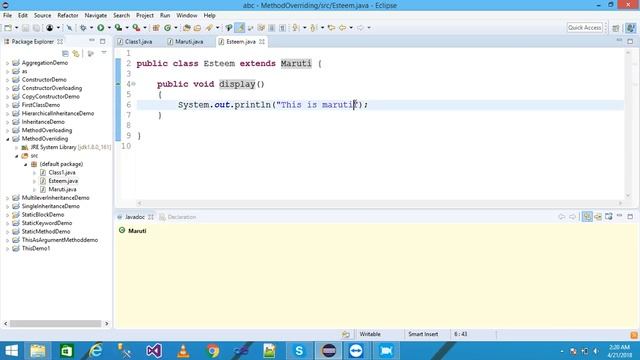Close the Esteem.java editor tab
This screenshot has height=360, width=640.
click(x=262, y=42)
